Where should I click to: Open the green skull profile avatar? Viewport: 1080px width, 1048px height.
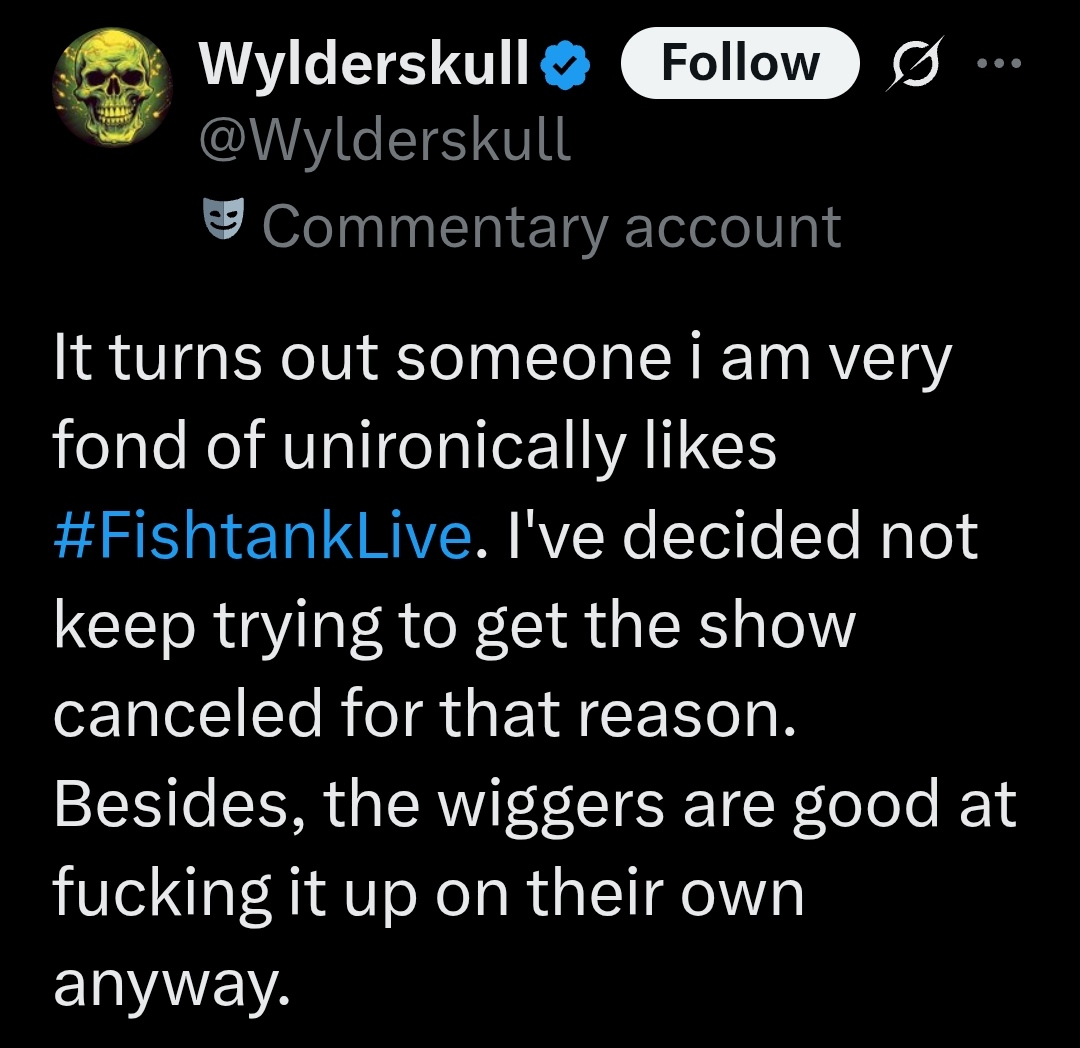[x=112, y=86]
